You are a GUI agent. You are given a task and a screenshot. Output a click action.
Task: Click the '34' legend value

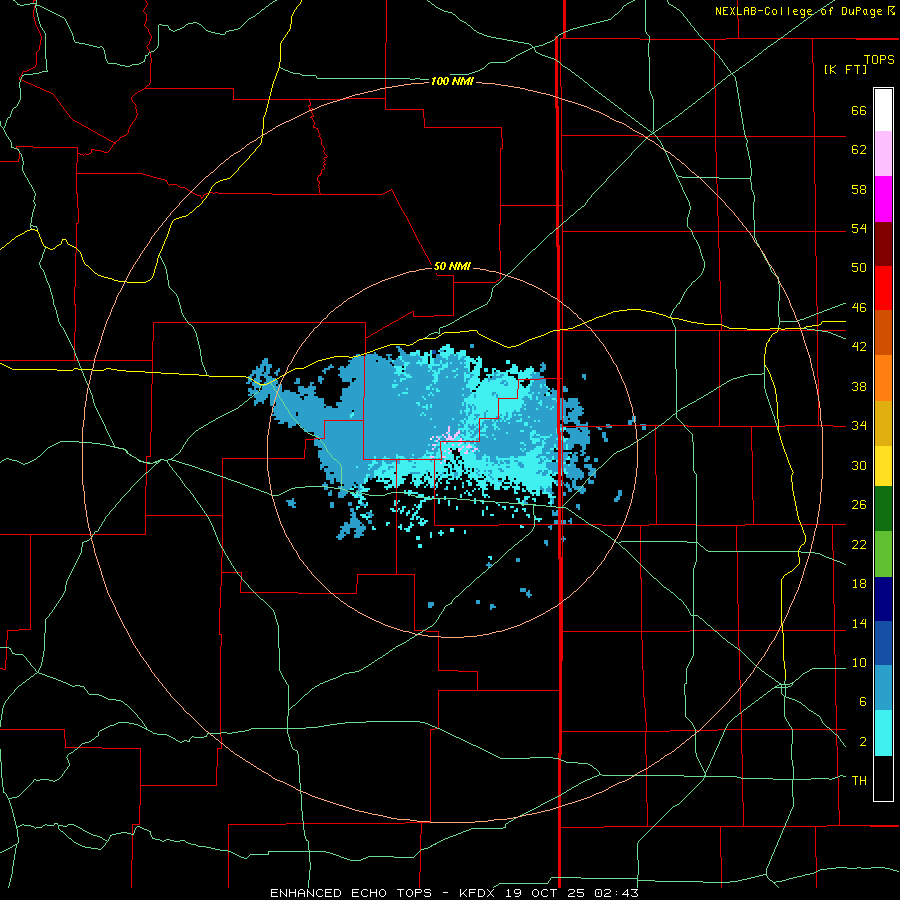coord(859,425)
